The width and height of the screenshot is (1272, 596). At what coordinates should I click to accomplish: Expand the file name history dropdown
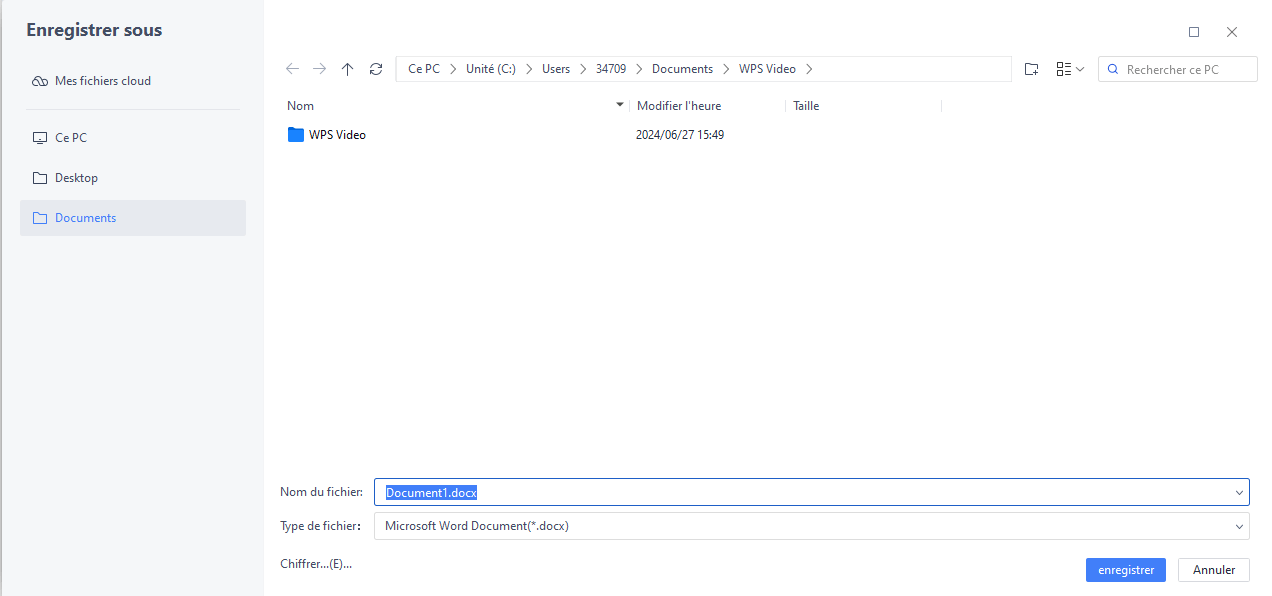pyautogui.click(x=1238, y=492)
